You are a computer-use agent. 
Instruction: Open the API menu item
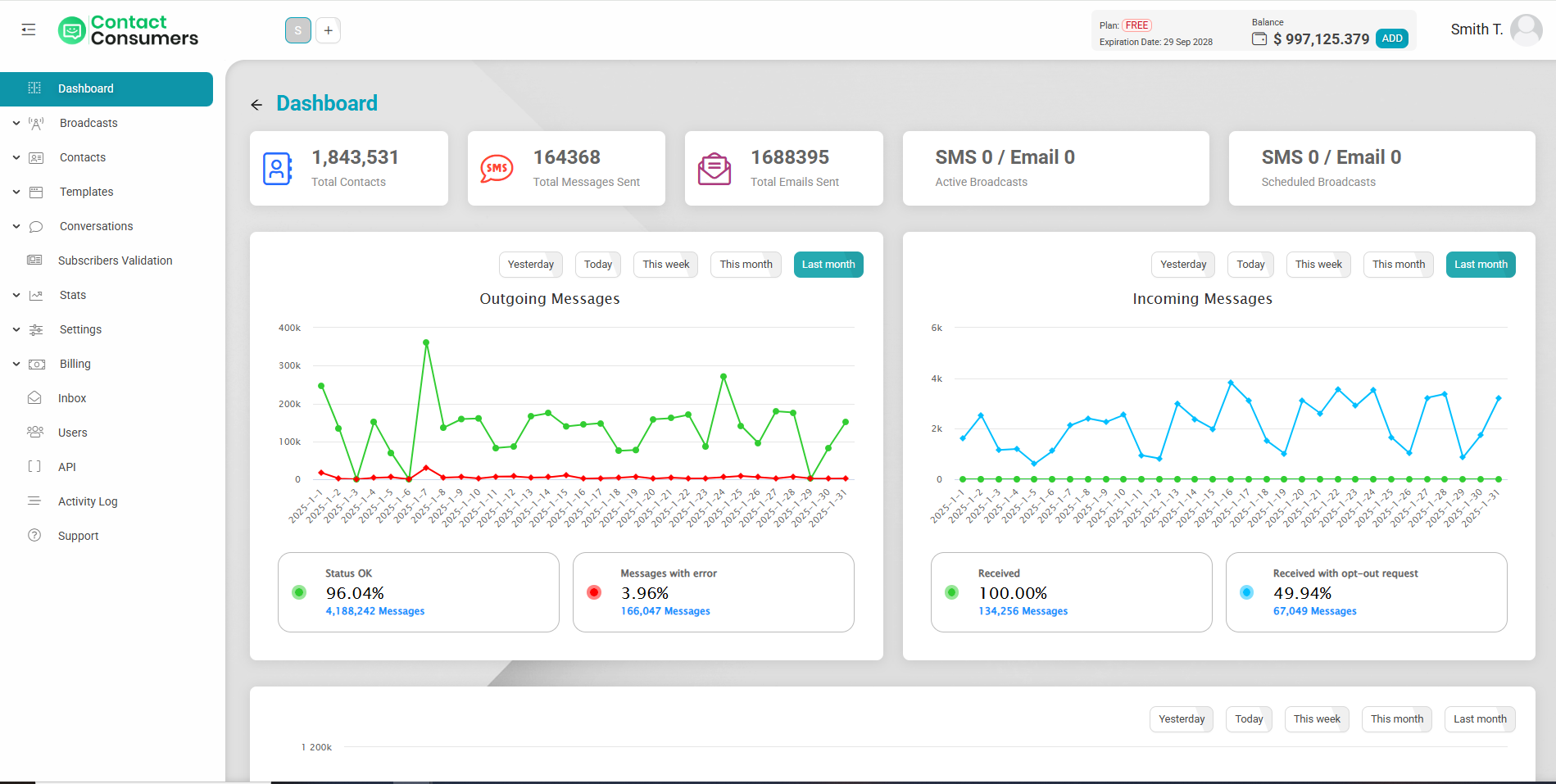click(67, 467)
